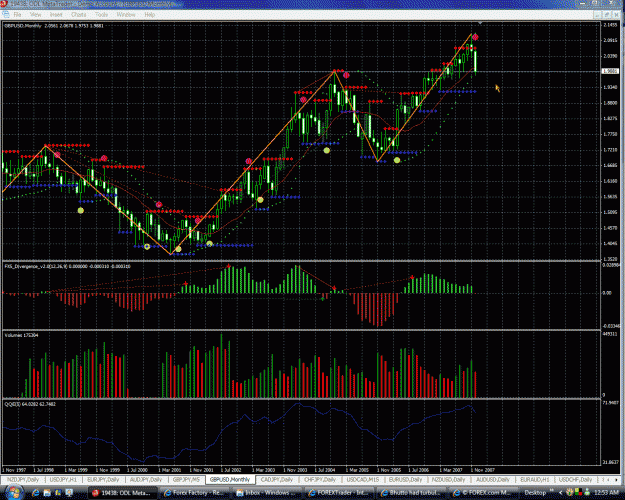Open the View menu
Screen dimensions: 625x500
tap(35, 14)
